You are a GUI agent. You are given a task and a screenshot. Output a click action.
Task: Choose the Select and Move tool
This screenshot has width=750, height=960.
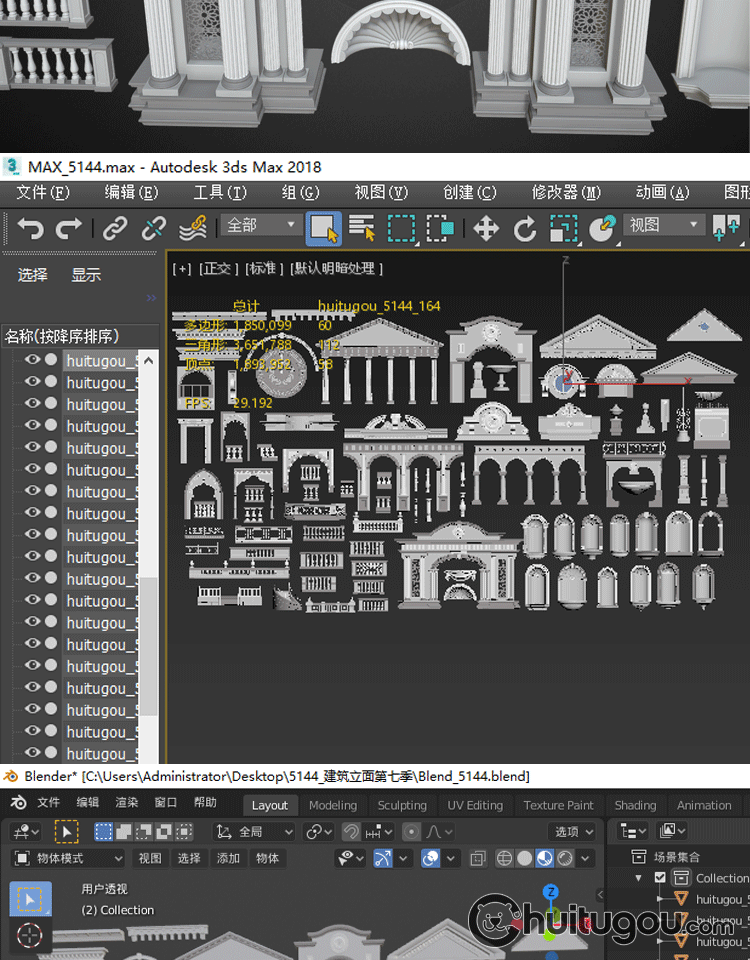486,228
